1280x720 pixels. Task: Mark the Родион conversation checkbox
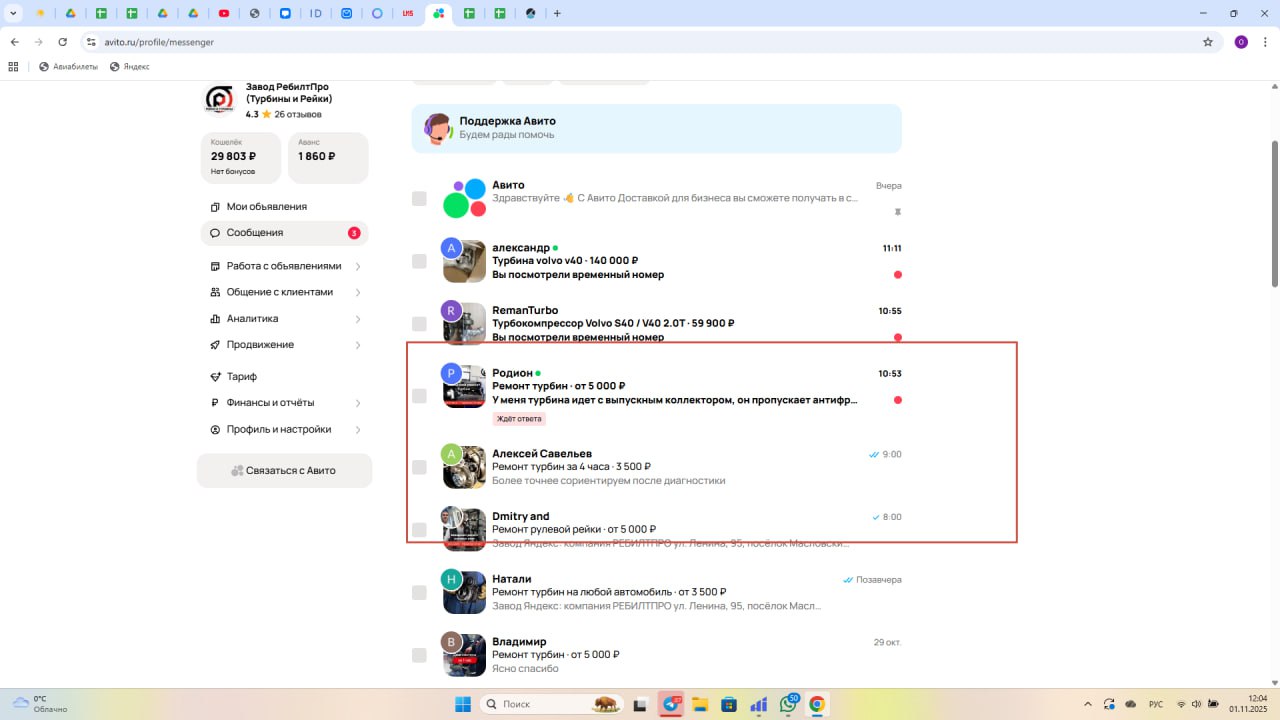coord(419,396)
